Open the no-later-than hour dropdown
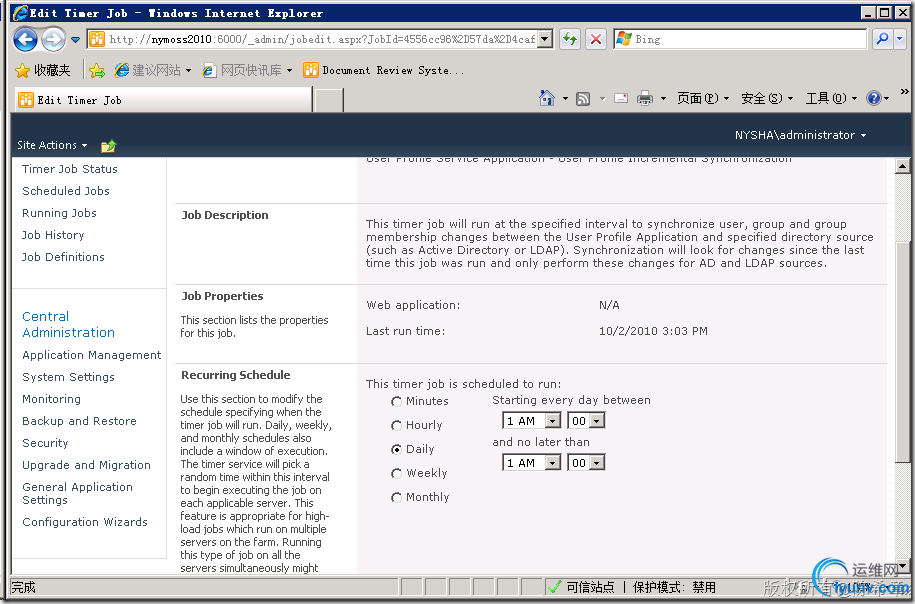 coord(532,463)
